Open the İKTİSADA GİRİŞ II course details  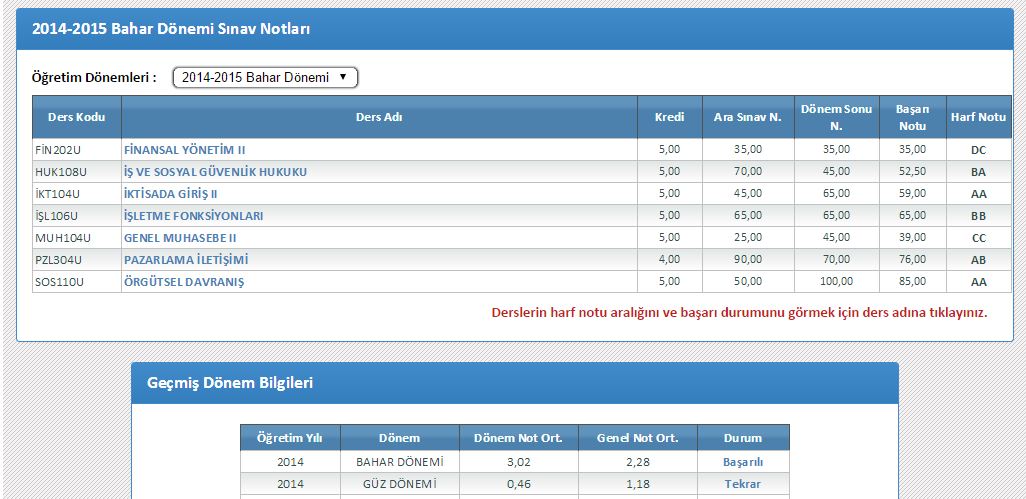click(170, 194)
